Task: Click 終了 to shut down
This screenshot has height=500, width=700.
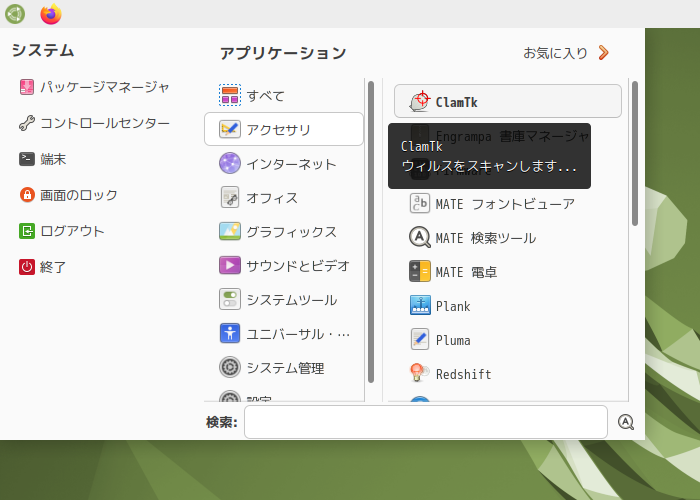Action: tap(53, 267)
